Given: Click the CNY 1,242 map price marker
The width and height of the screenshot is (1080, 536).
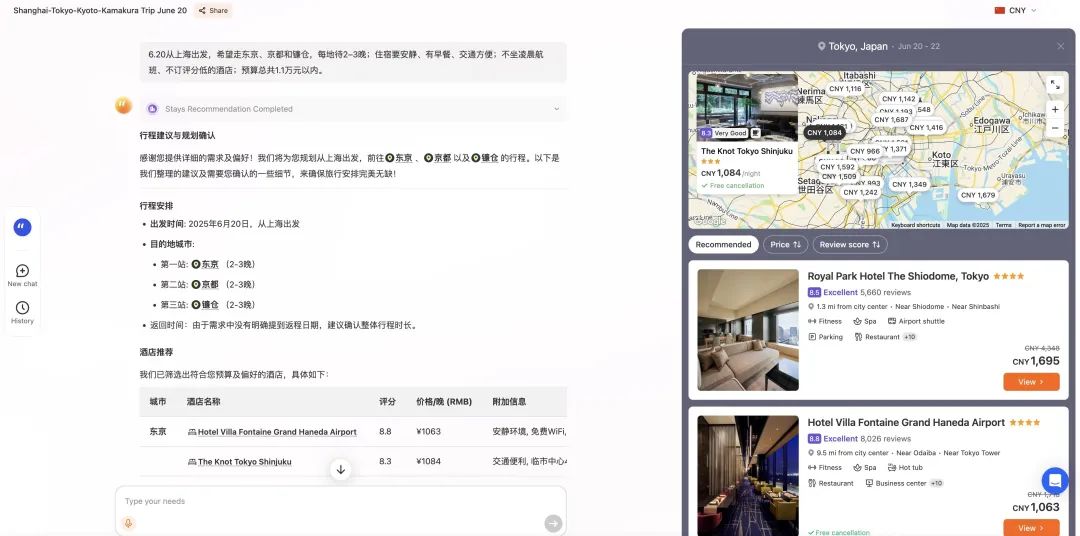Looking at the screenshot, I should (860, 192).
